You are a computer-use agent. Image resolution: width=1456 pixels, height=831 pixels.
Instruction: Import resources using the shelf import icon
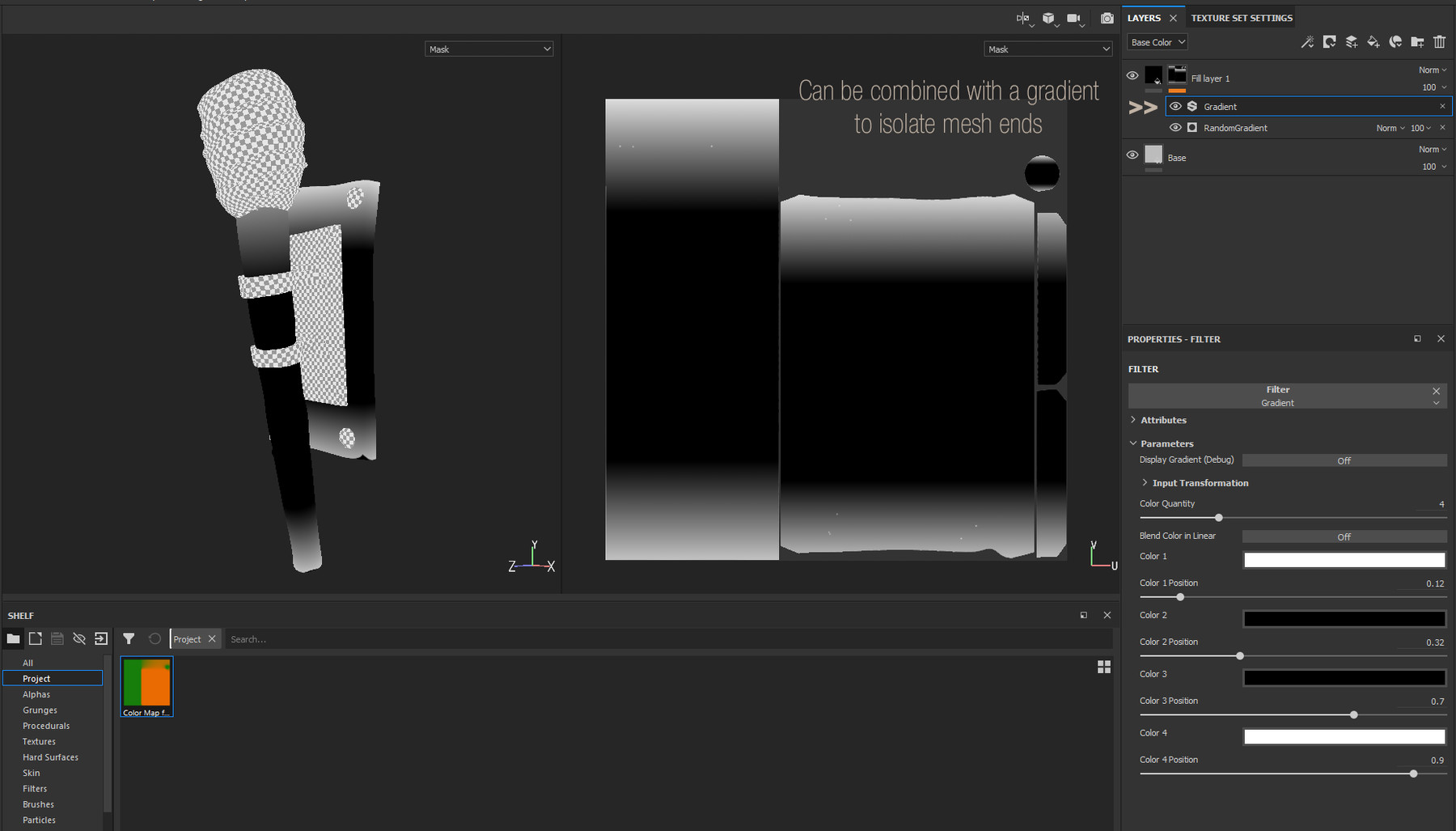100,638
